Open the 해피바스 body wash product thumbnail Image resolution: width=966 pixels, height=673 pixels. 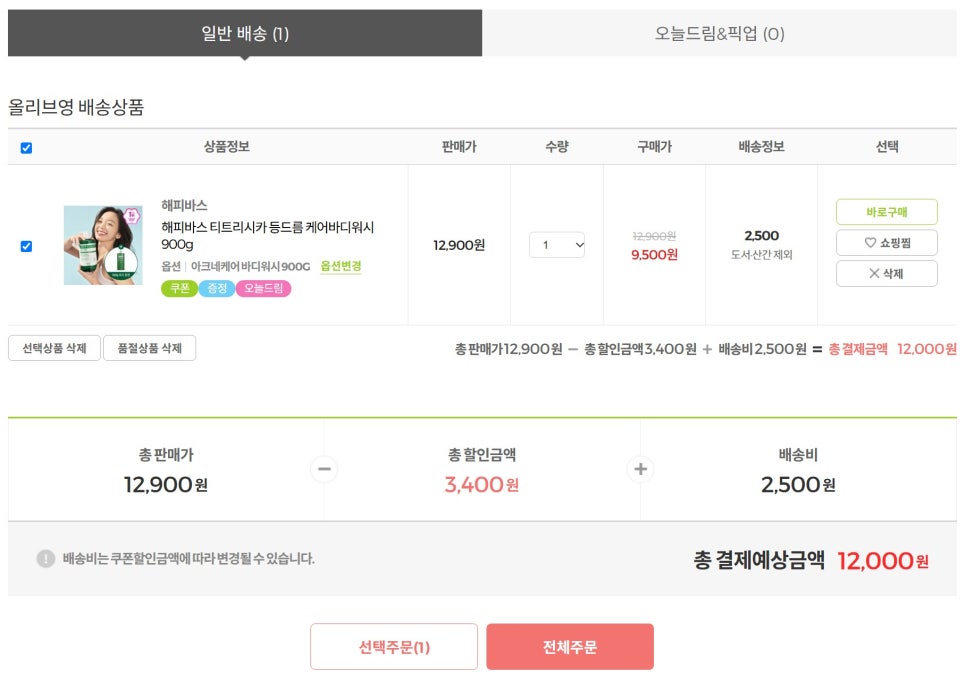point(102,245)
